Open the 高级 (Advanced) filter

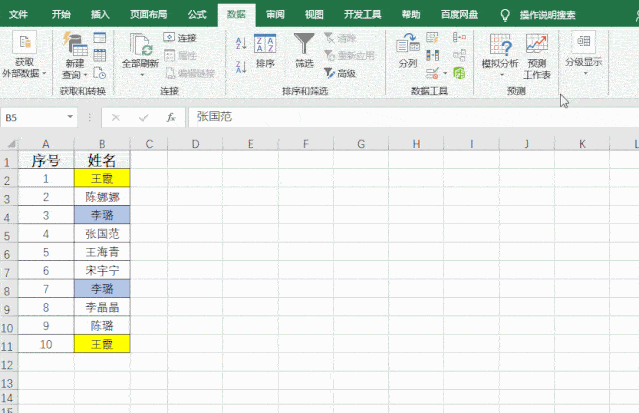(x=340, y=73)
